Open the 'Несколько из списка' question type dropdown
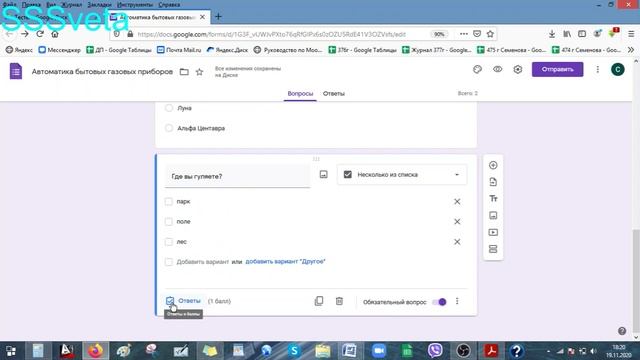Image resolution: width=640 pixels, height=360 pixels. (x=402, y=175)
